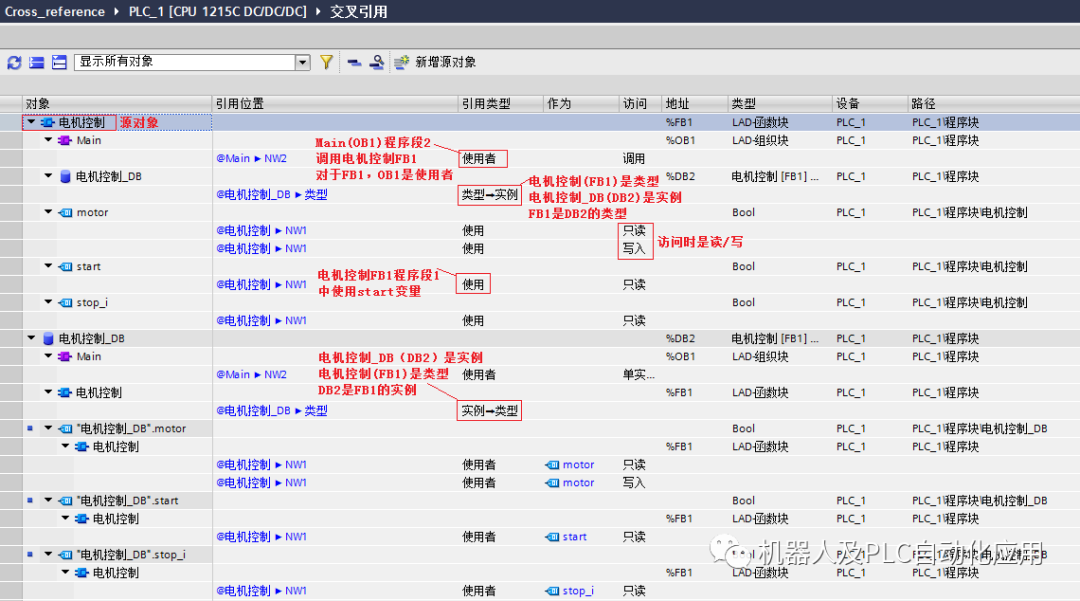The image size is (1080, 601).
Task: Click the filter funnel icon
Action: tap(325, 62)
